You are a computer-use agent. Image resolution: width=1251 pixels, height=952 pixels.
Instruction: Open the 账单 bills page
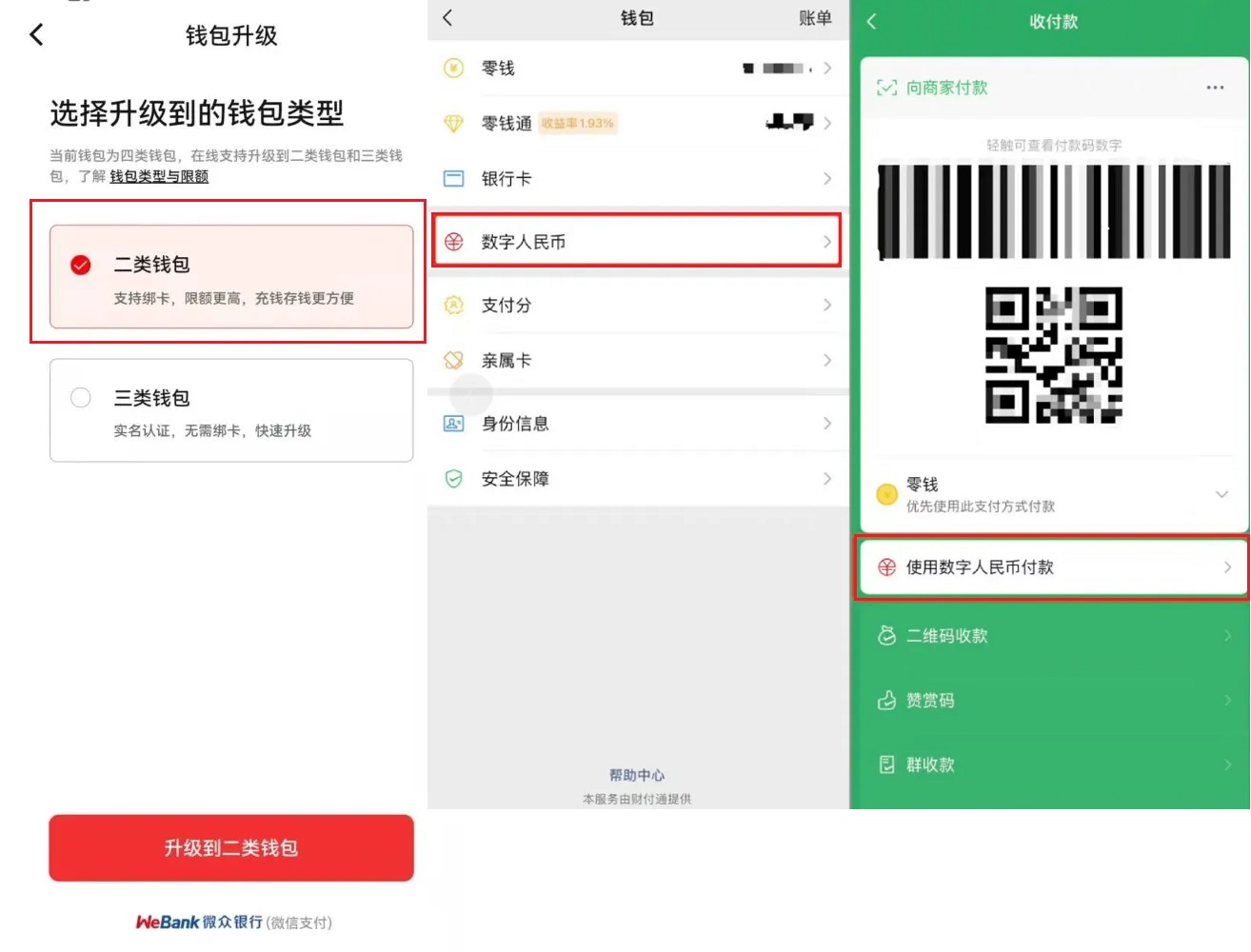[815, 18]
